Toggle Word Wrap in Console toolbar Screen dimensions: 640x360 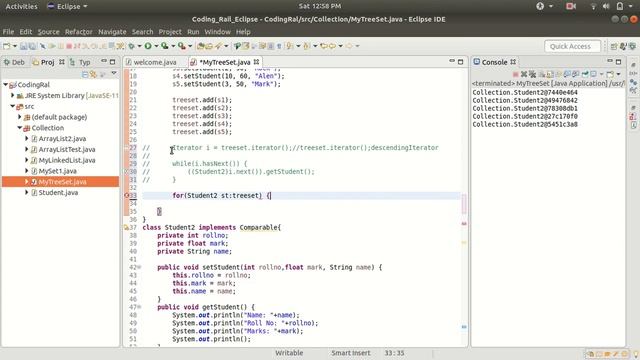[x=559, y=74]
